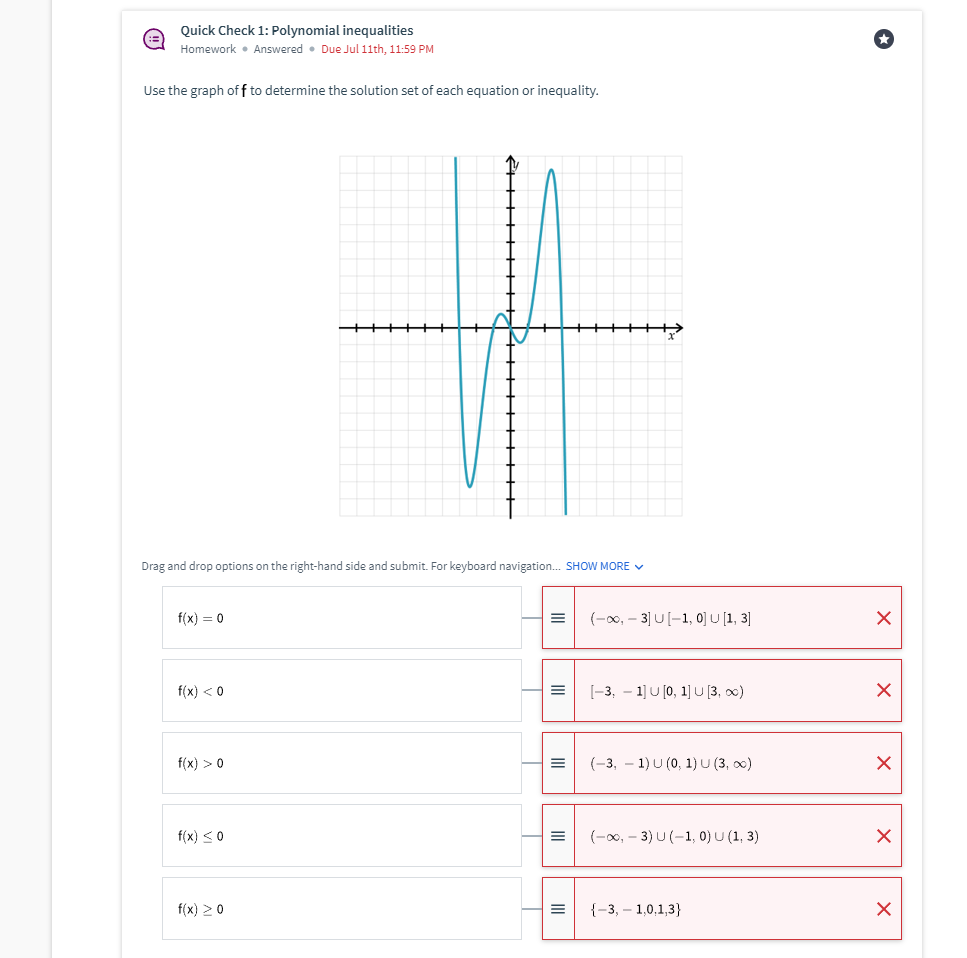
Task: Click the polynomial graph image
Action: pyautogui.click(x=510, y=335)
